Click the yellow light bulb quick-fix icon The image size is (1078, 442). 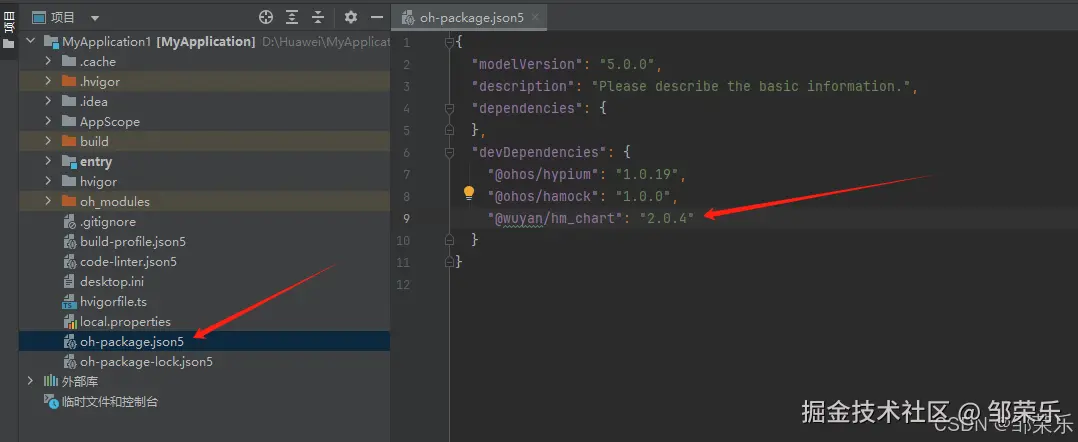(x=469, y=192)
